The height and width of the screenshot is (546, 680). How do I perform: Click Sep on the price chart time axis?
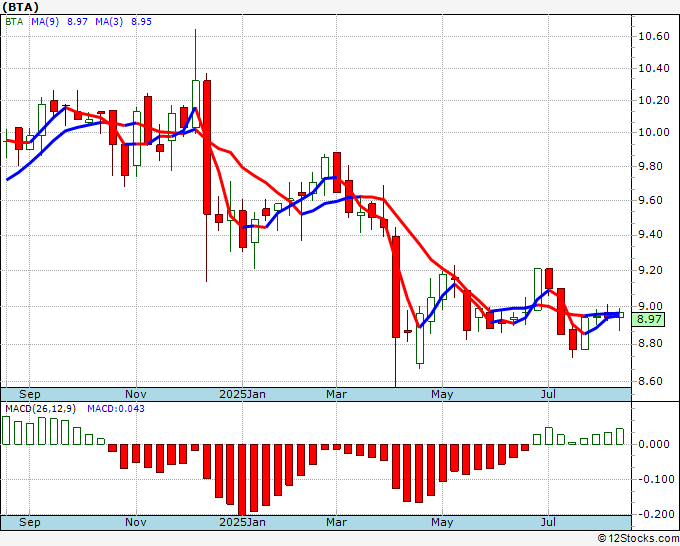(x=29, y=394)
